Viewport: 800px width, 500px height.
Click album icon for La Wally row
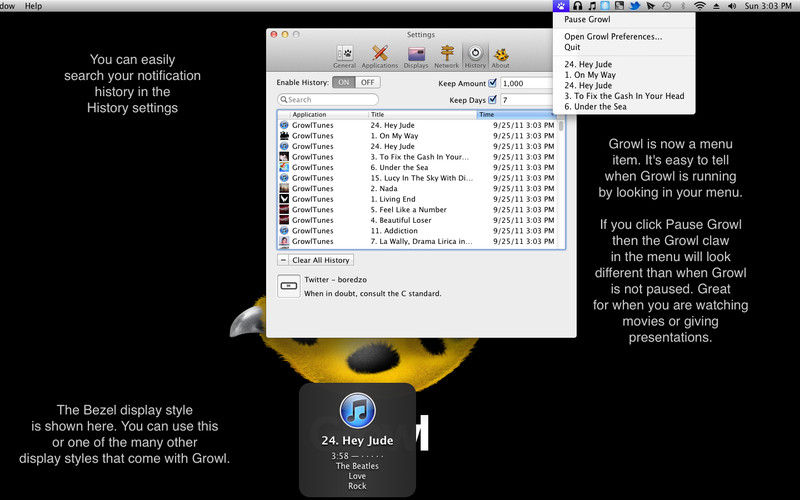point(284,241)
